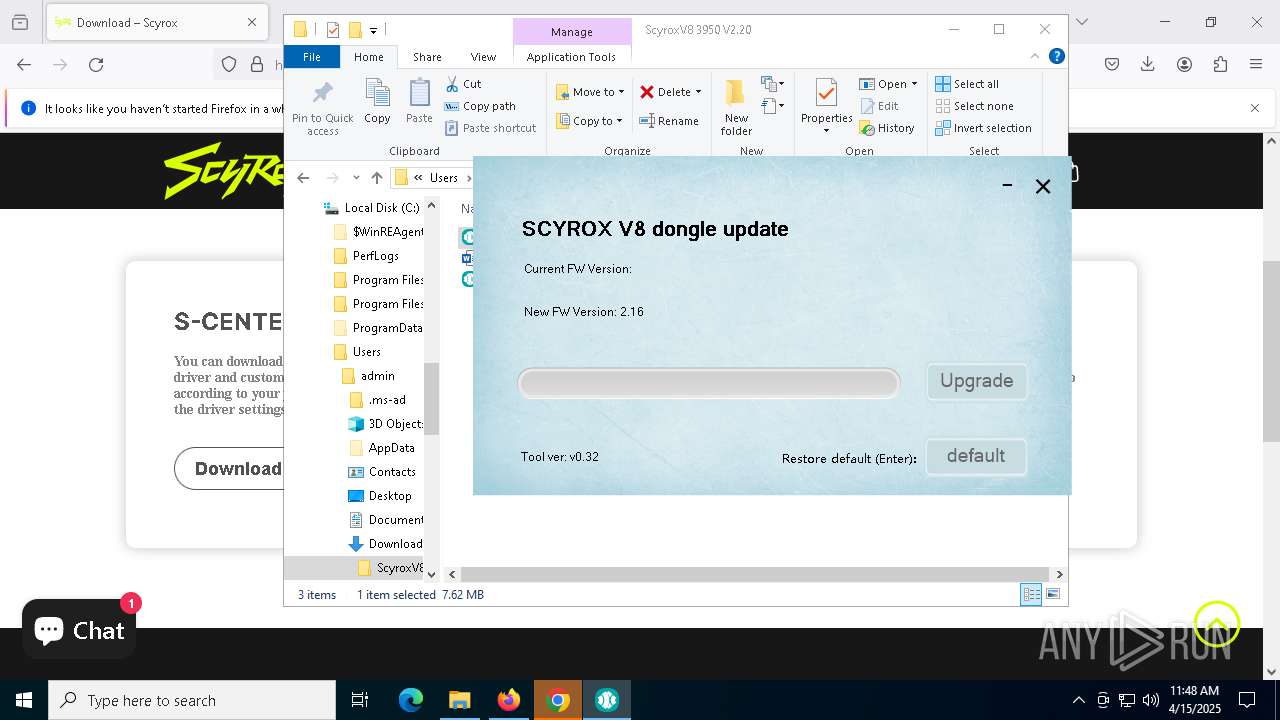Click the Manage contextual tab
This screenshot has height=720, width=1280.
click(572, 32)
